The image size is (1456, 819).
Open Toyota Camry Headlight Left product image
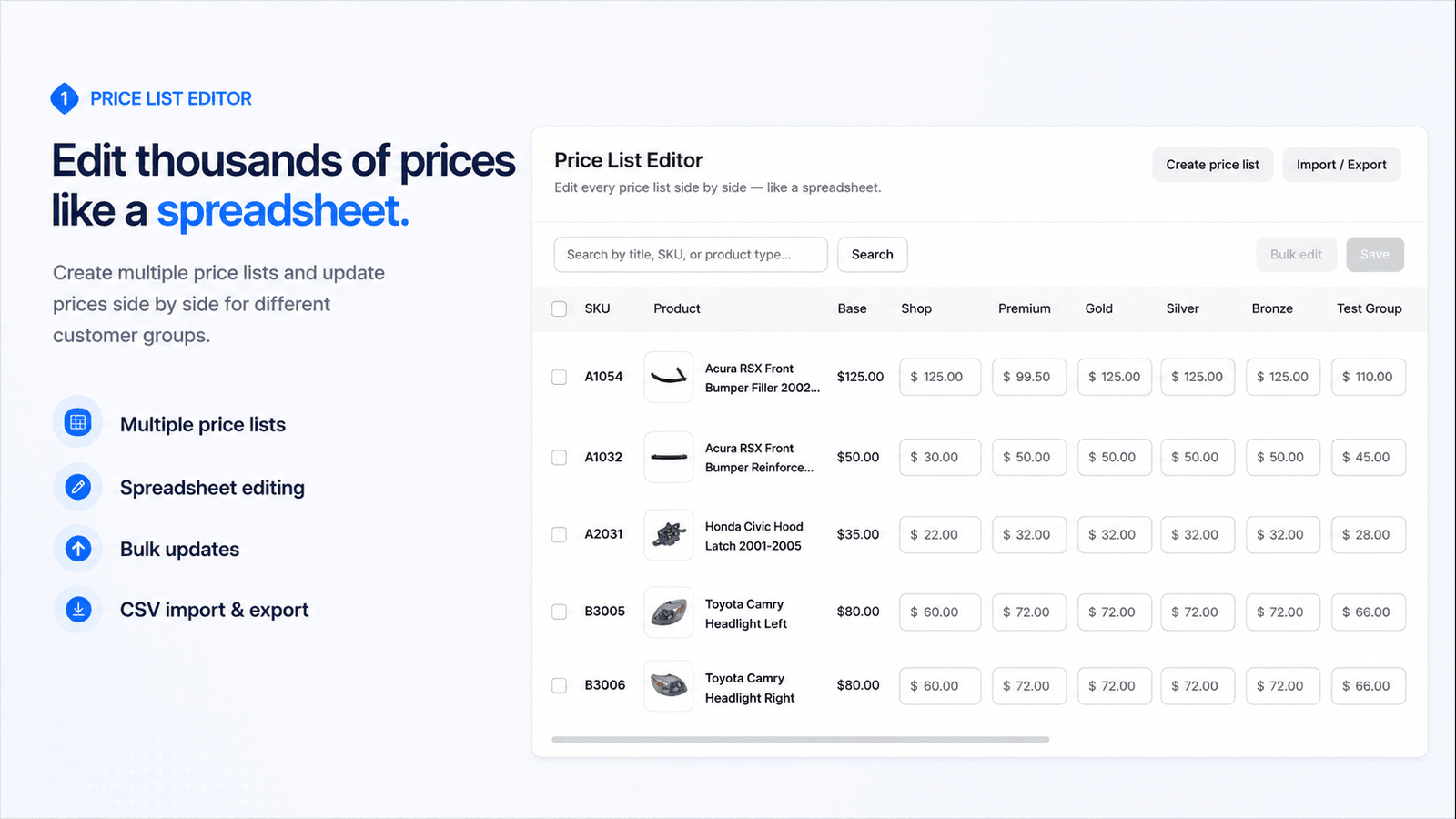(x=669, y=612)
